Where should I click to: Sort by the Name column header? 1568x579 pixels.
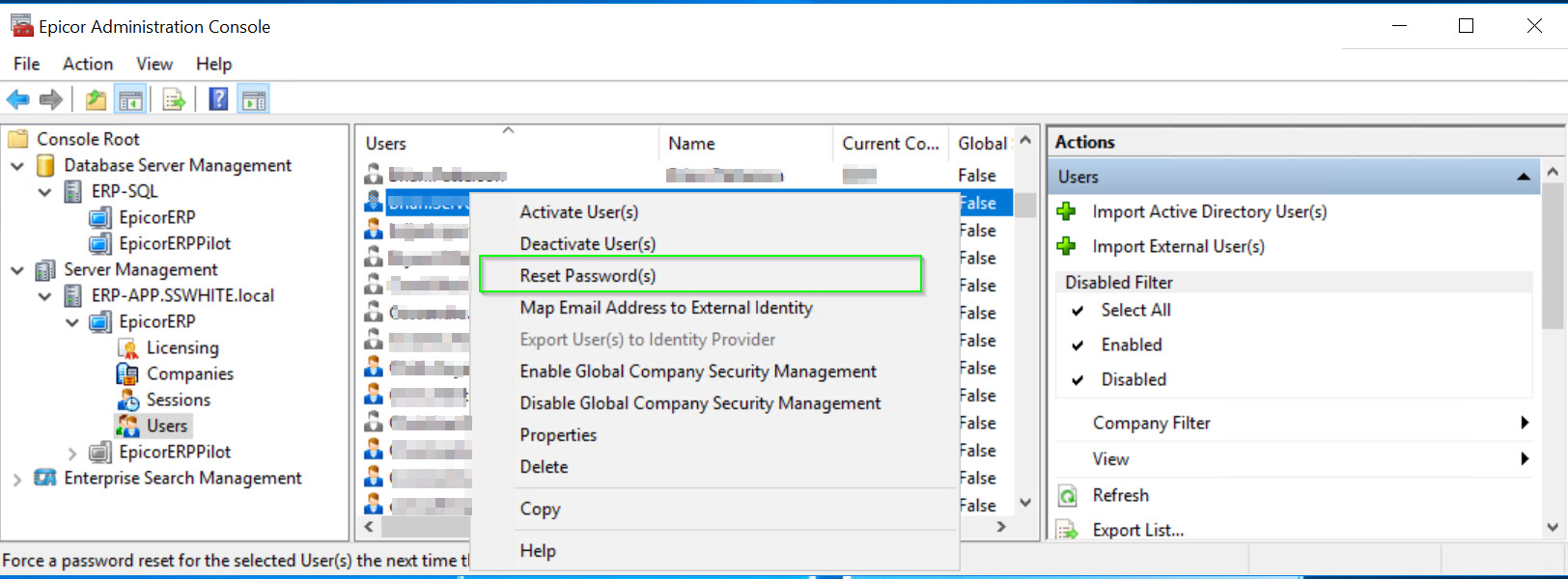pyautogui.click(x=745, y=143)
